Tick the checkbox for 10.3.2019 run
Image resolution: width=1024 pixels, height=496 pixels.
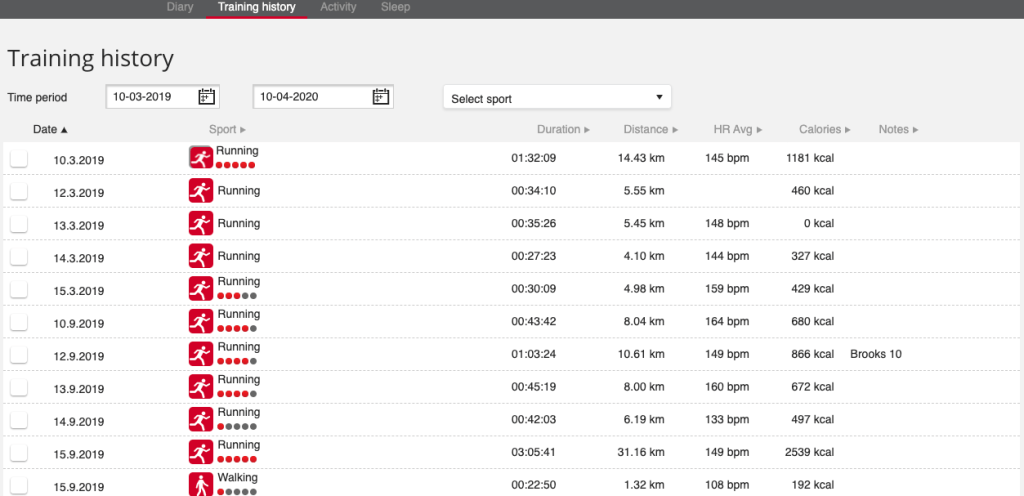tap(19, 159)
